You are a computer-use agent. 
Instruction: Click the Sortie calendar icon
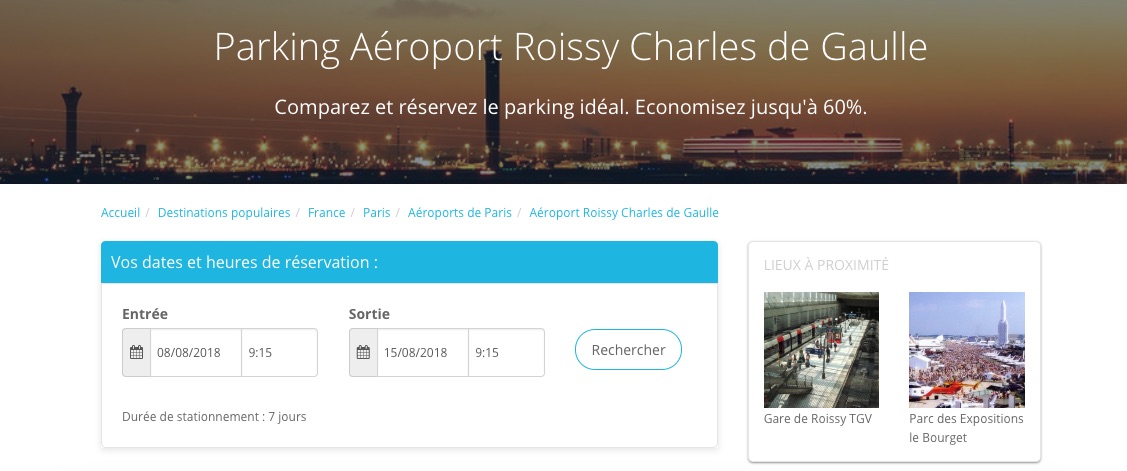(363, 353)
